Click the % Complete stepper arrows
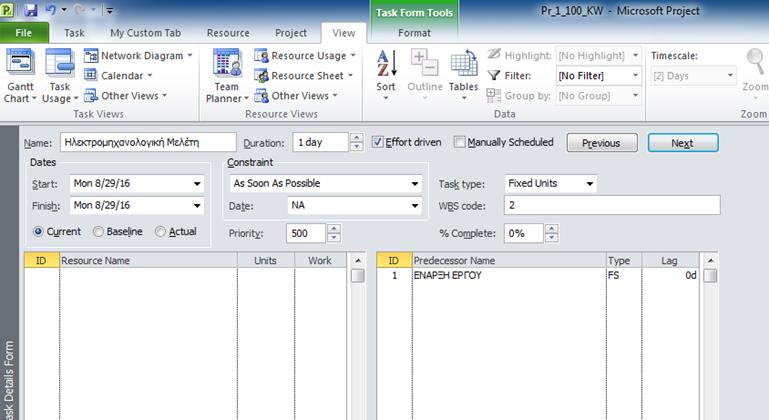769x420 pixels. point(552,233)
